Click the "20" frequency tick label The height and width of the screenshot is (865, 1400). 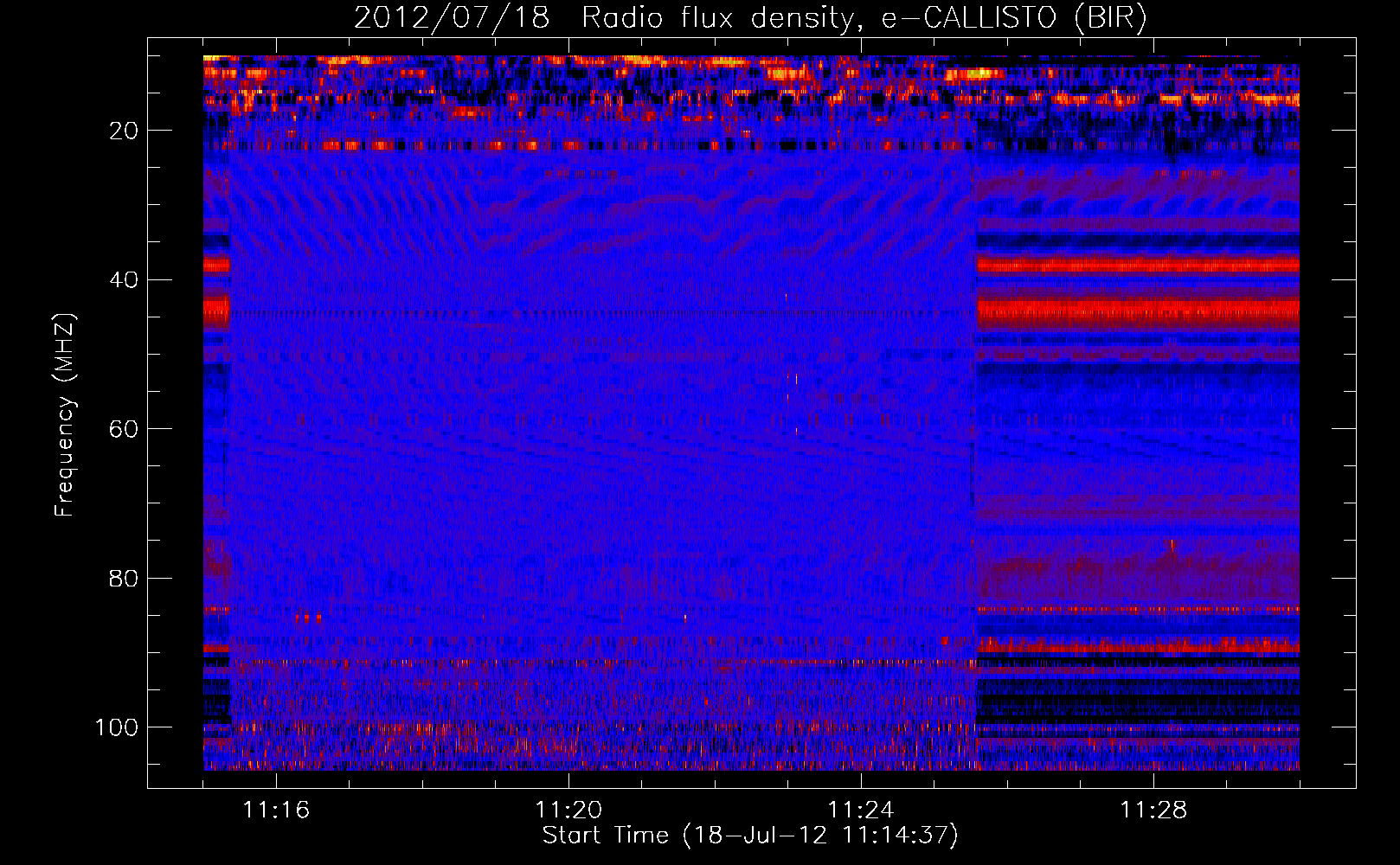[x=124, y=131]
